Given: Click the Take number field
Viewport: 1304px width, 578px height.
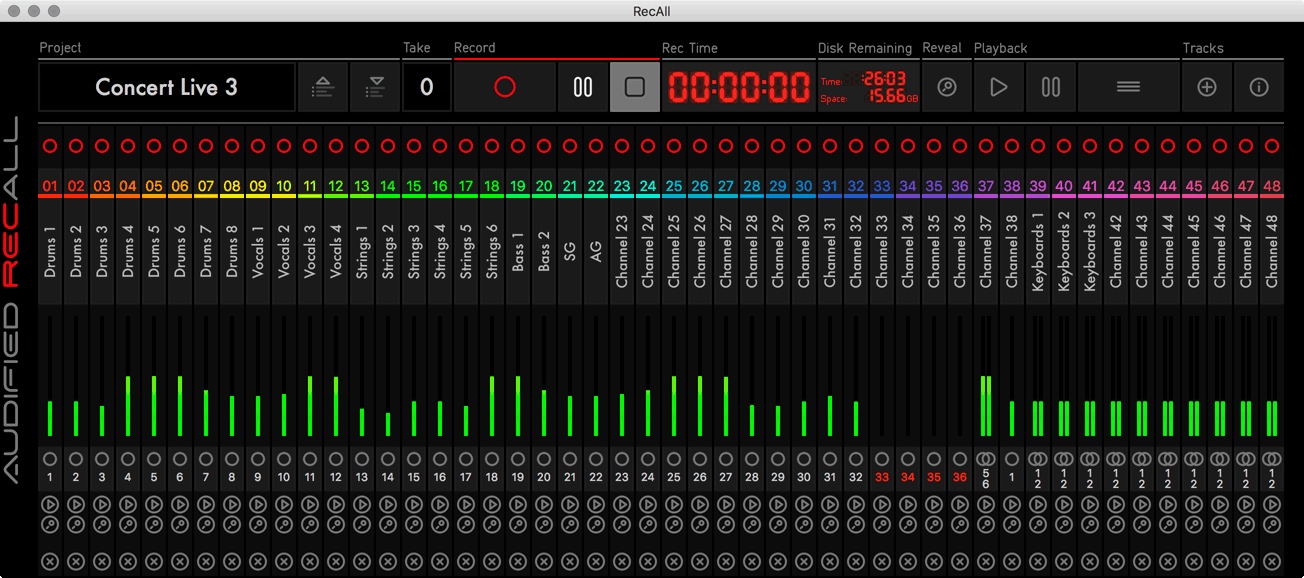Looking at the screenshot, I should point(426,87).
